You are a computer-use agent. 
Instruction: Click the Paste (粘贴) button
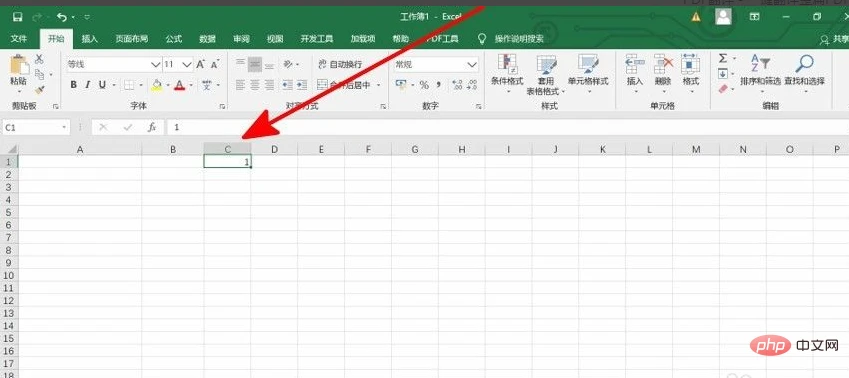point(19,70)
